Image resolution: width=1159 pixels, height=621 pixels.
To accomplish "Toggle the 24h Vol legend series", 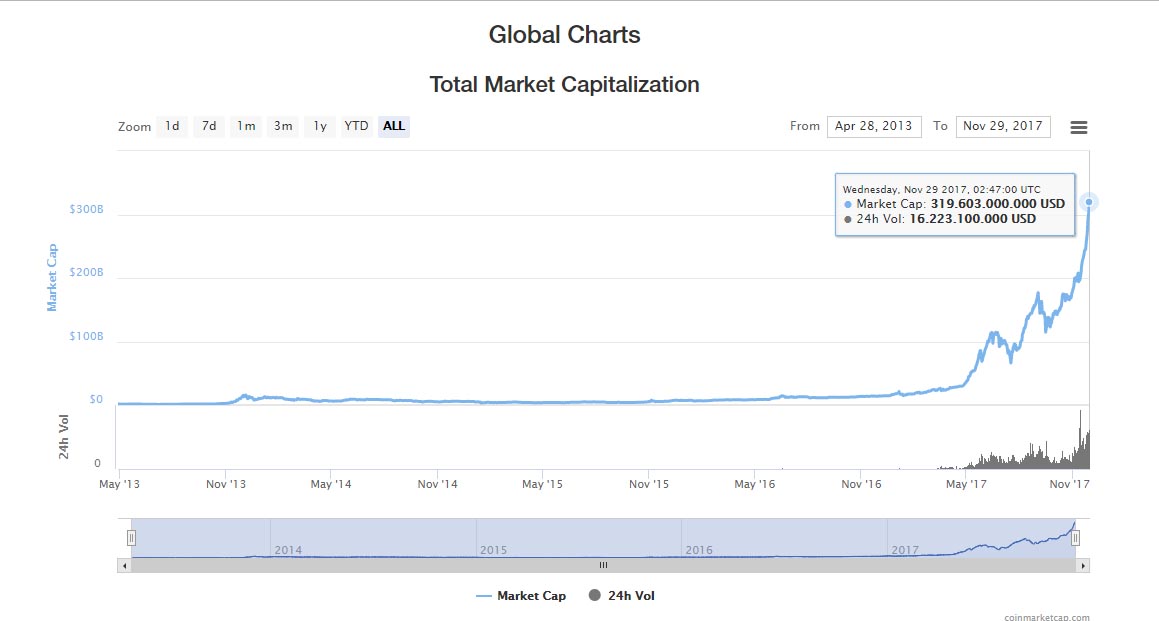I will (x=622, y=596).
